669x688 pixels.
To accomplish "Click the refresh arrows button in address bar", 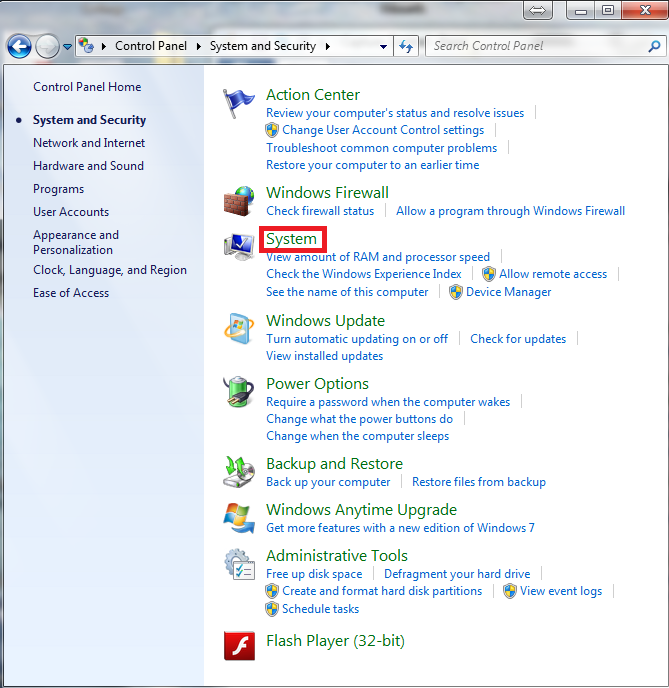I will coord(406,46).
